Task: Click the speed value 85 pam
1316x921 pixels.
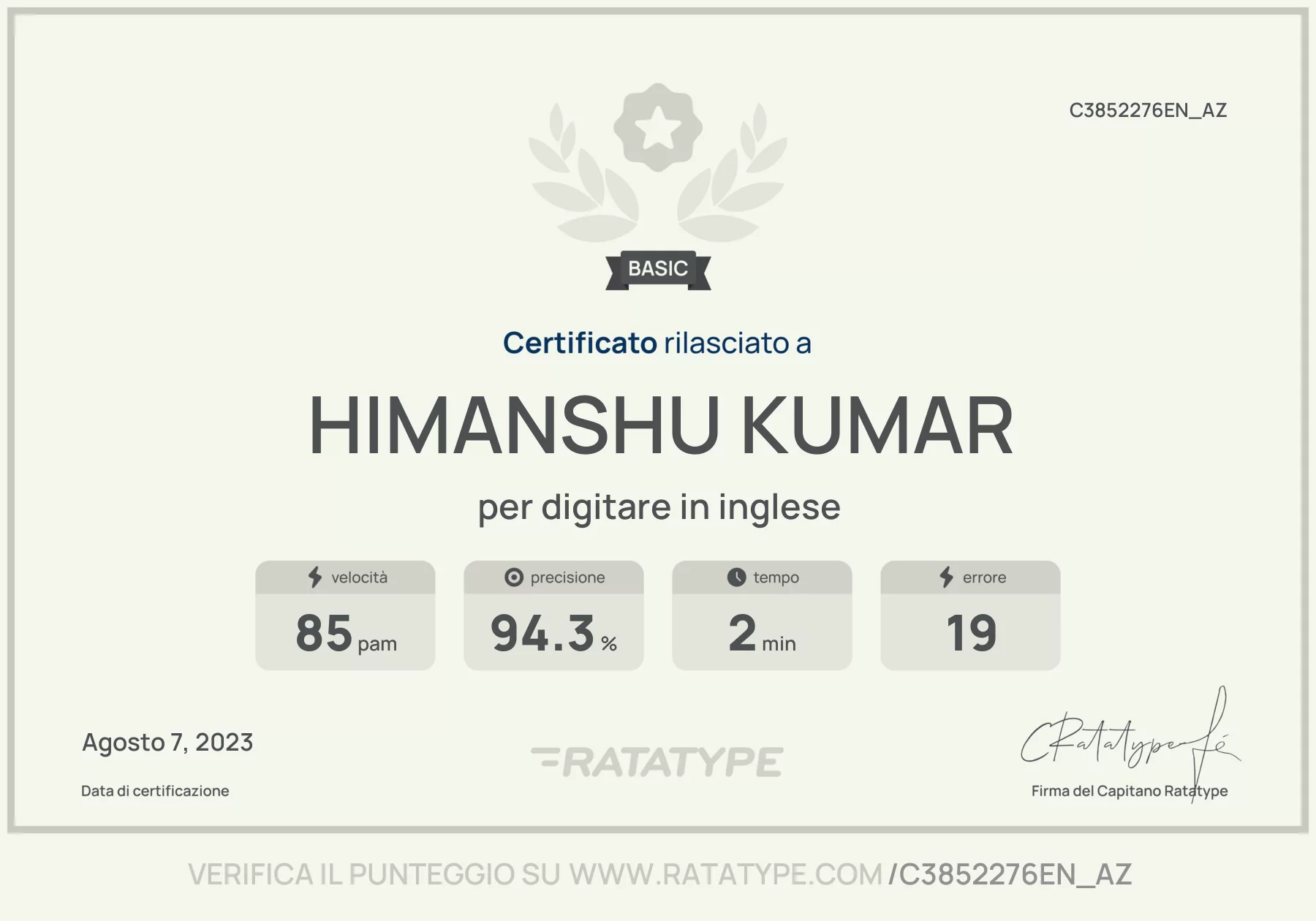Action: pyautogui.click(x=346, y=633)
